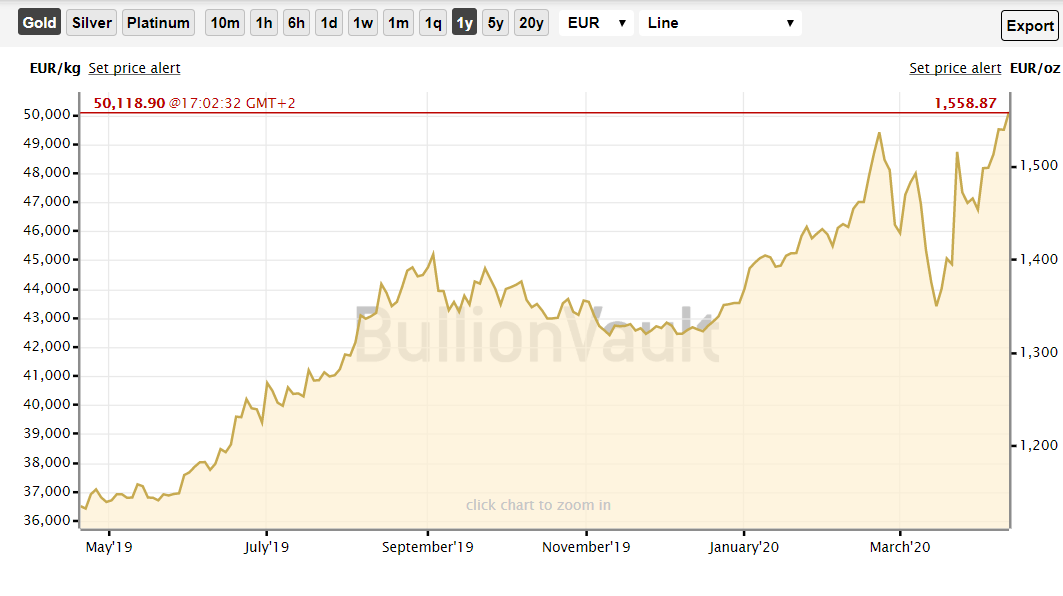This screenshot has height=596, width=1063.
Task: Switch to the Silver price tab
Action: click(90, 22)
